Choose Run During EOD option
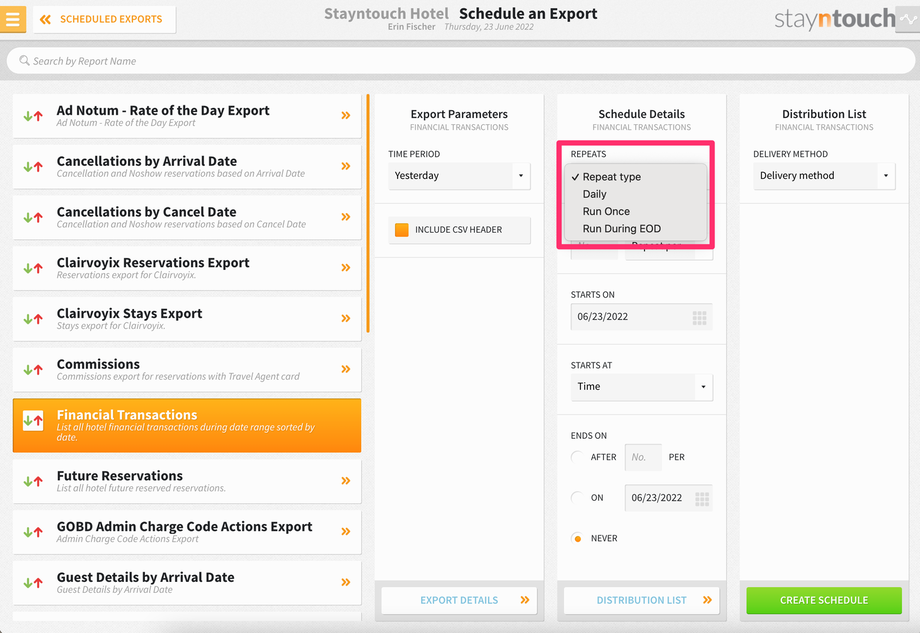 (x=635, y=229)
